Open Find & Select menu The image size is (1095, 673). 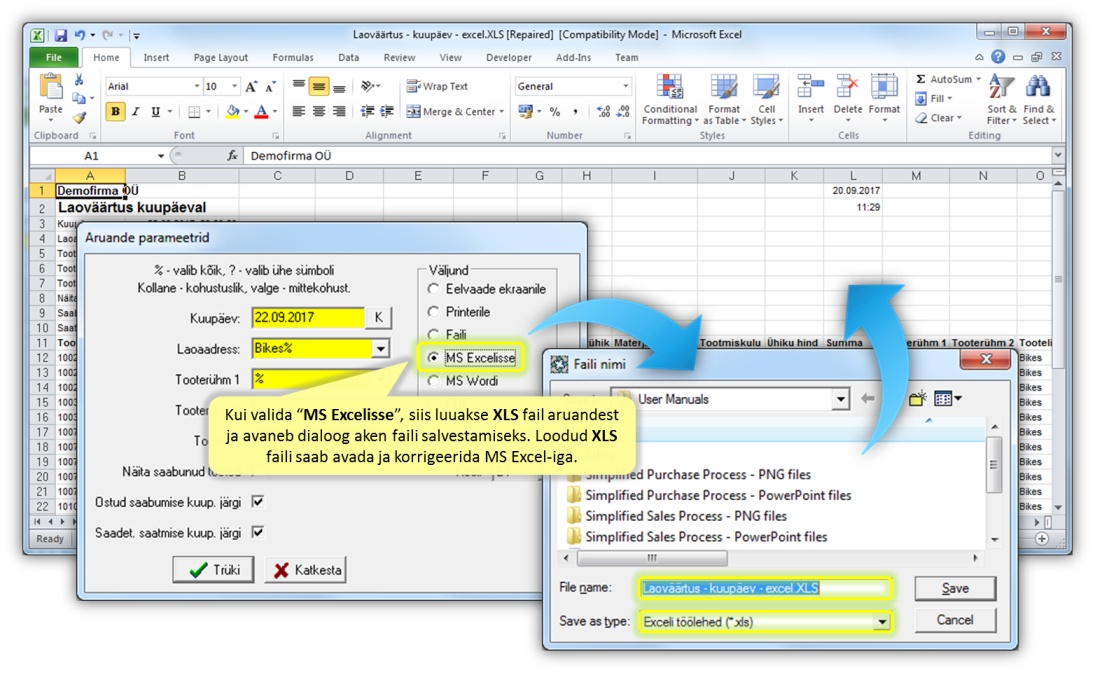[x=1039, y=101]
